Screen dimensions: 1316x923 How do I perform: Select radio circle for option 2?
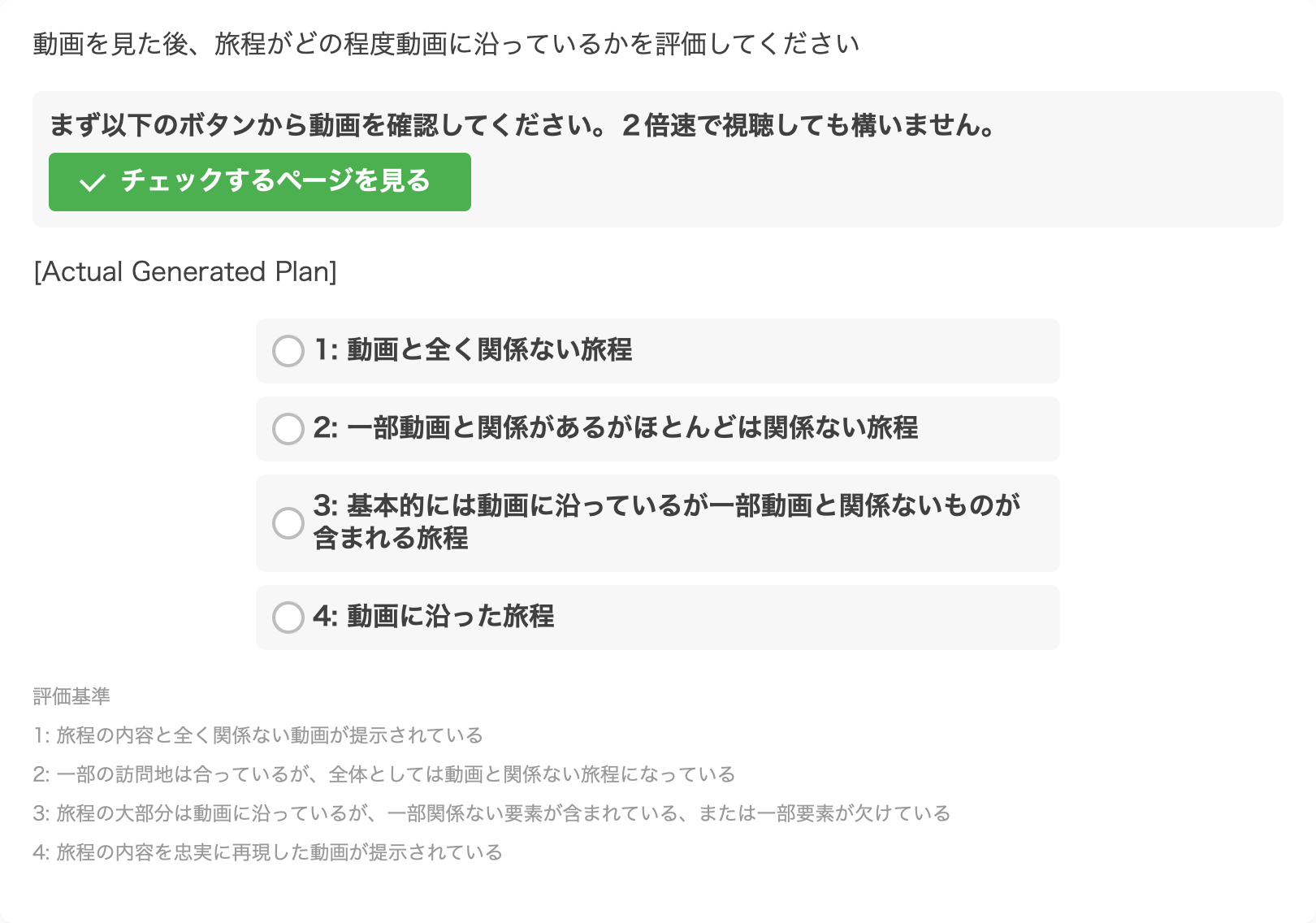point(288,429)
